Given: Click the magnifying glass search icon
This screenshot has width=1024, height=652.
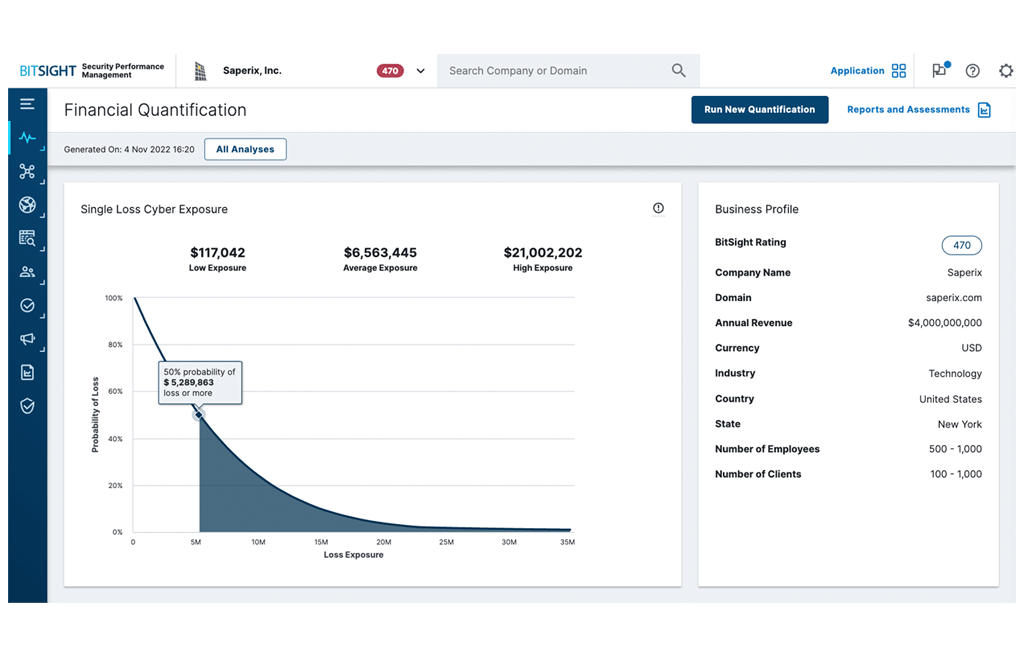Looking at the screenshot, I should tap(679, 71).
